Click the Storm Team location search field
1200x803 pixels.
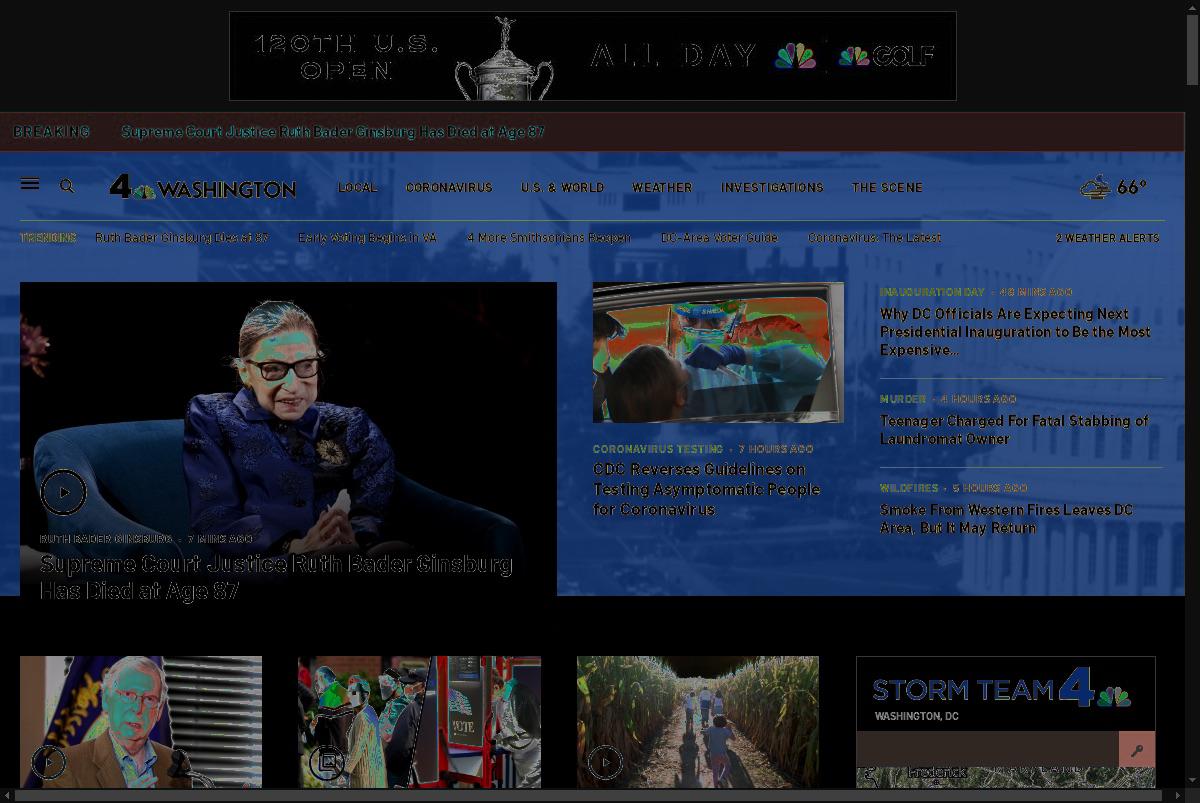pyautogui.click(x=987, y=749)
